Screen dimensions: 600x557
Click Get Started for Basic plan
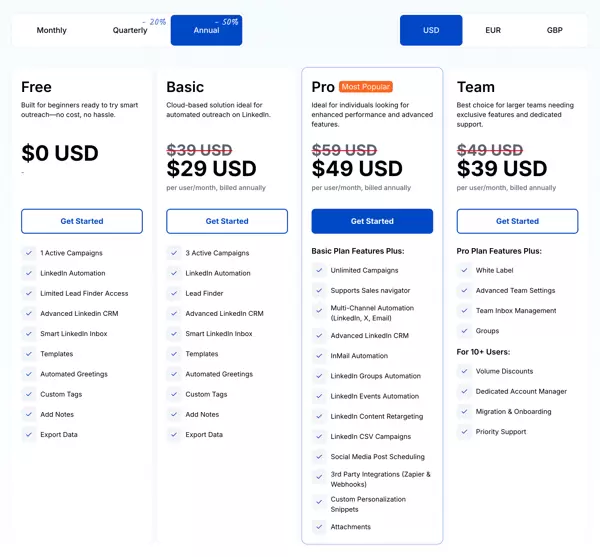(x=227, y=221)
